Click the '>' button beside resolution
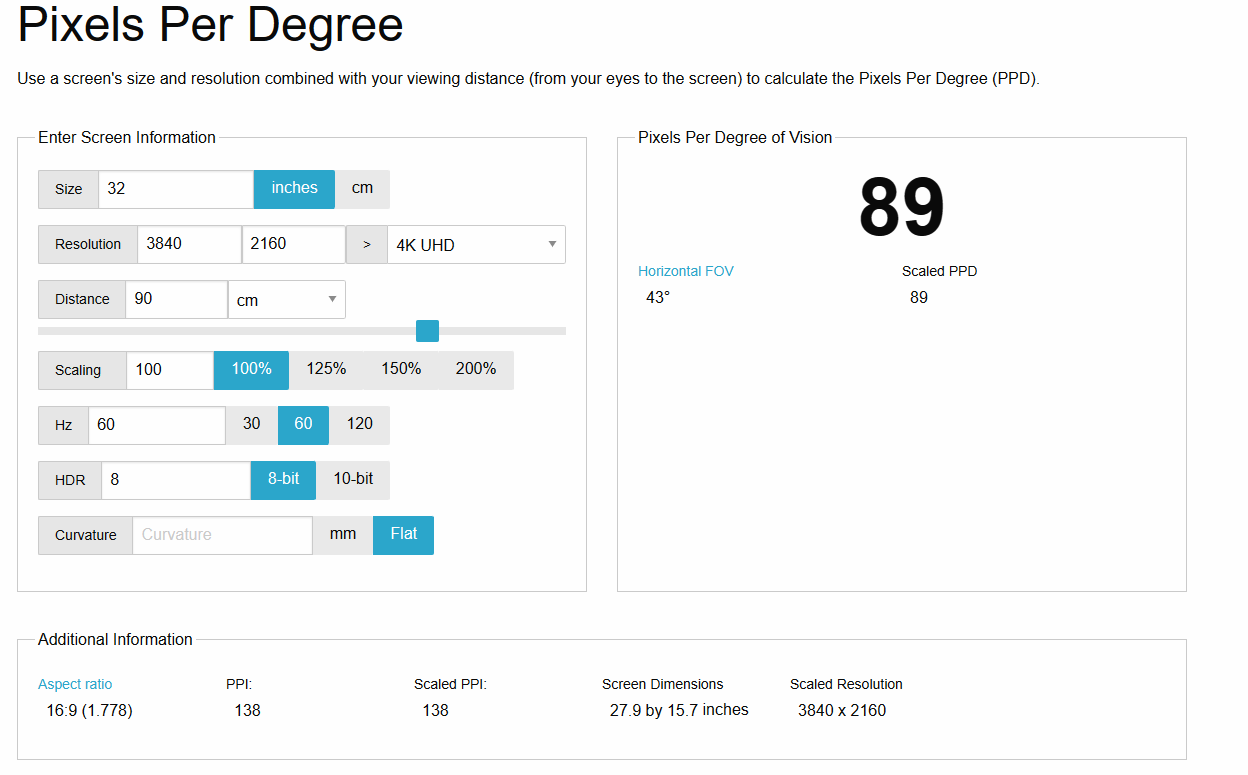This screenshot has height=775, width=1248. tap(367, 245)
